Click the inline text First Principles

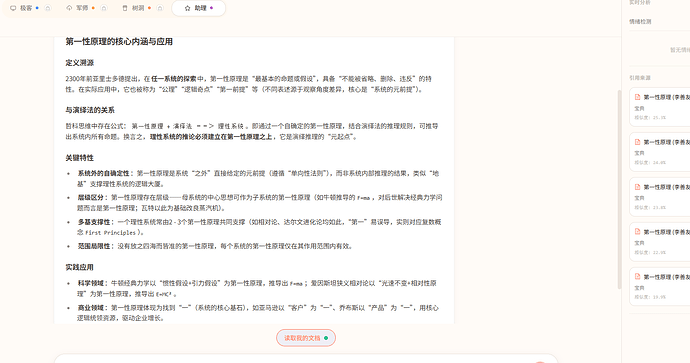(x=110, y=233)
